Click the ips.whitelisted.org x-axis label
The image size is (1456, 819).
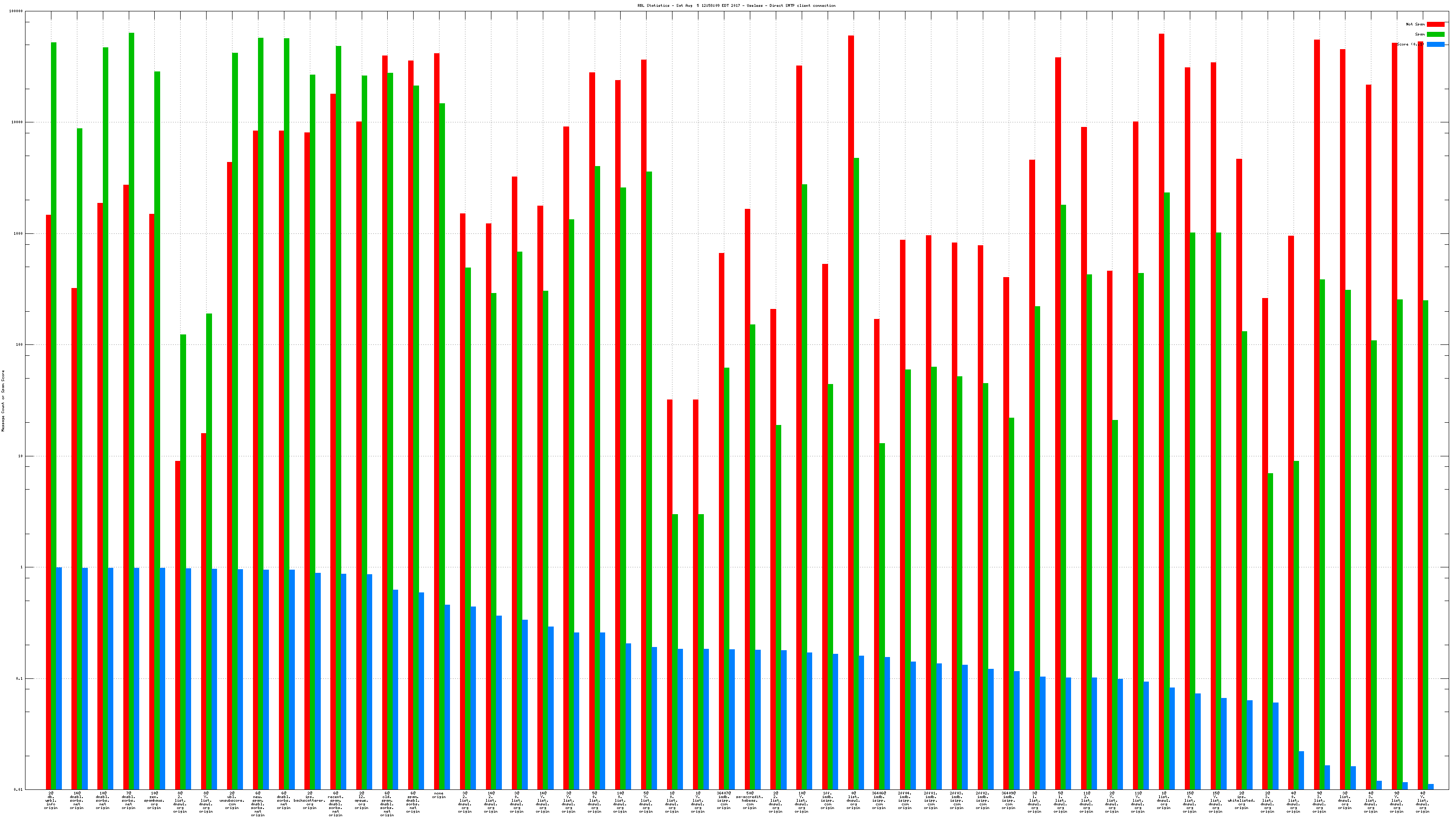[x=1241, y=800]
